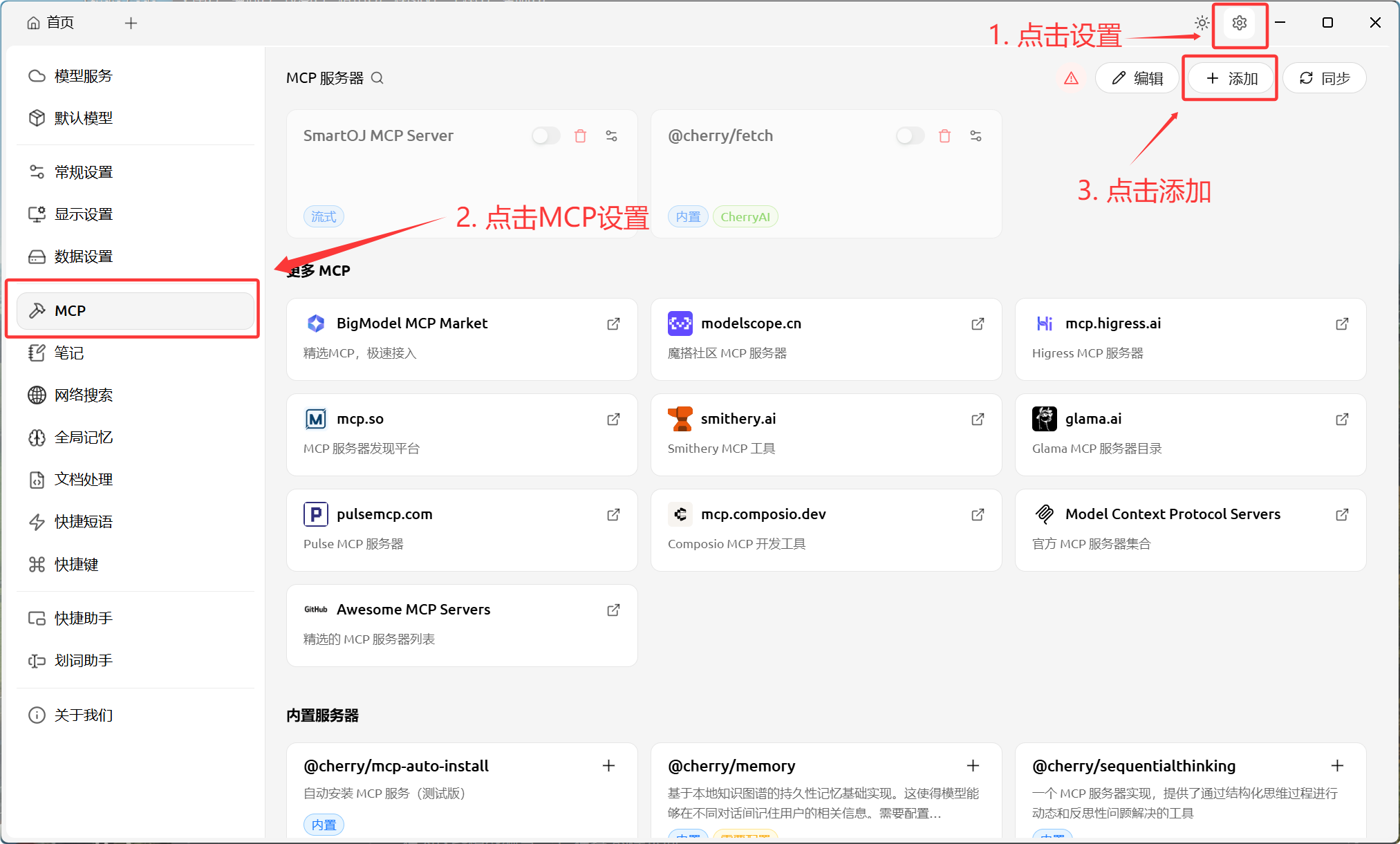Viewport: 1400px width, 844px height.
Task: Open mcp.composio.dev external link icon
Action: point(978,514)
